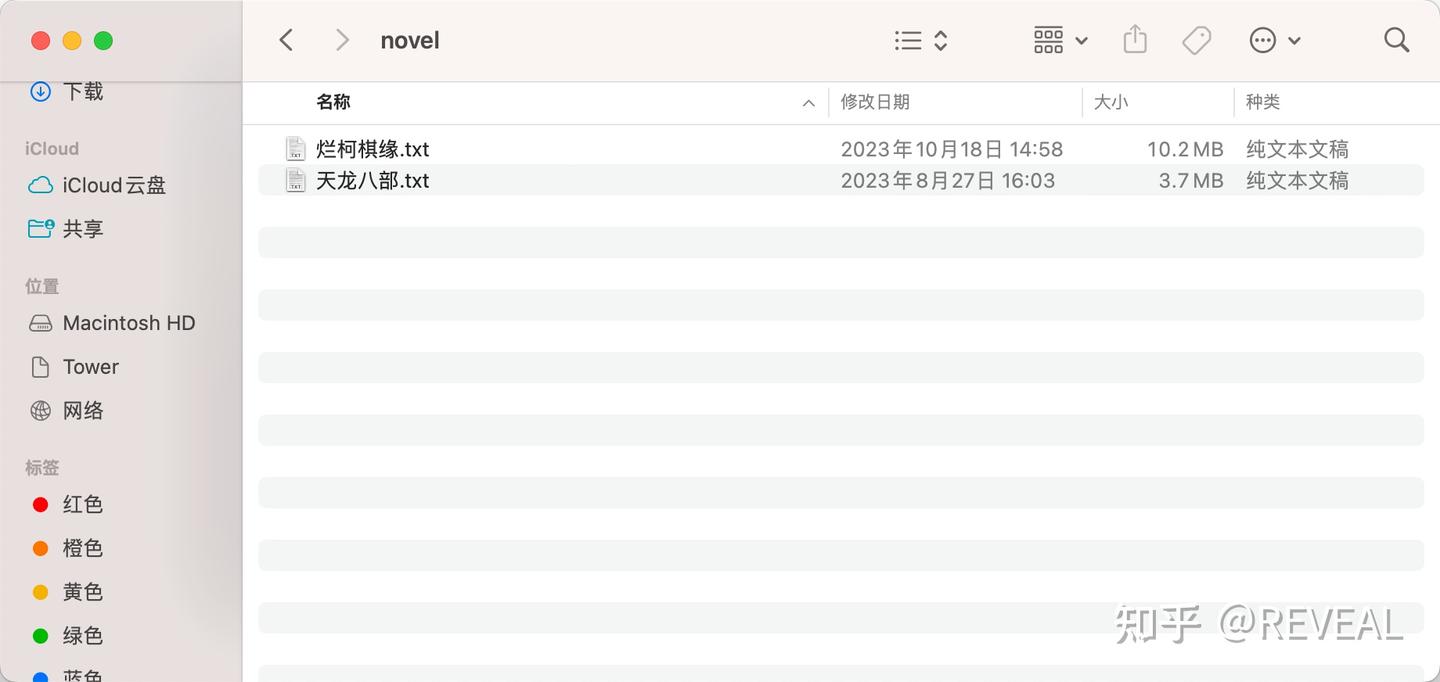The image size is (1440, 682).
Task: Open Macintosh HD location
Action: tap(128, 323)
